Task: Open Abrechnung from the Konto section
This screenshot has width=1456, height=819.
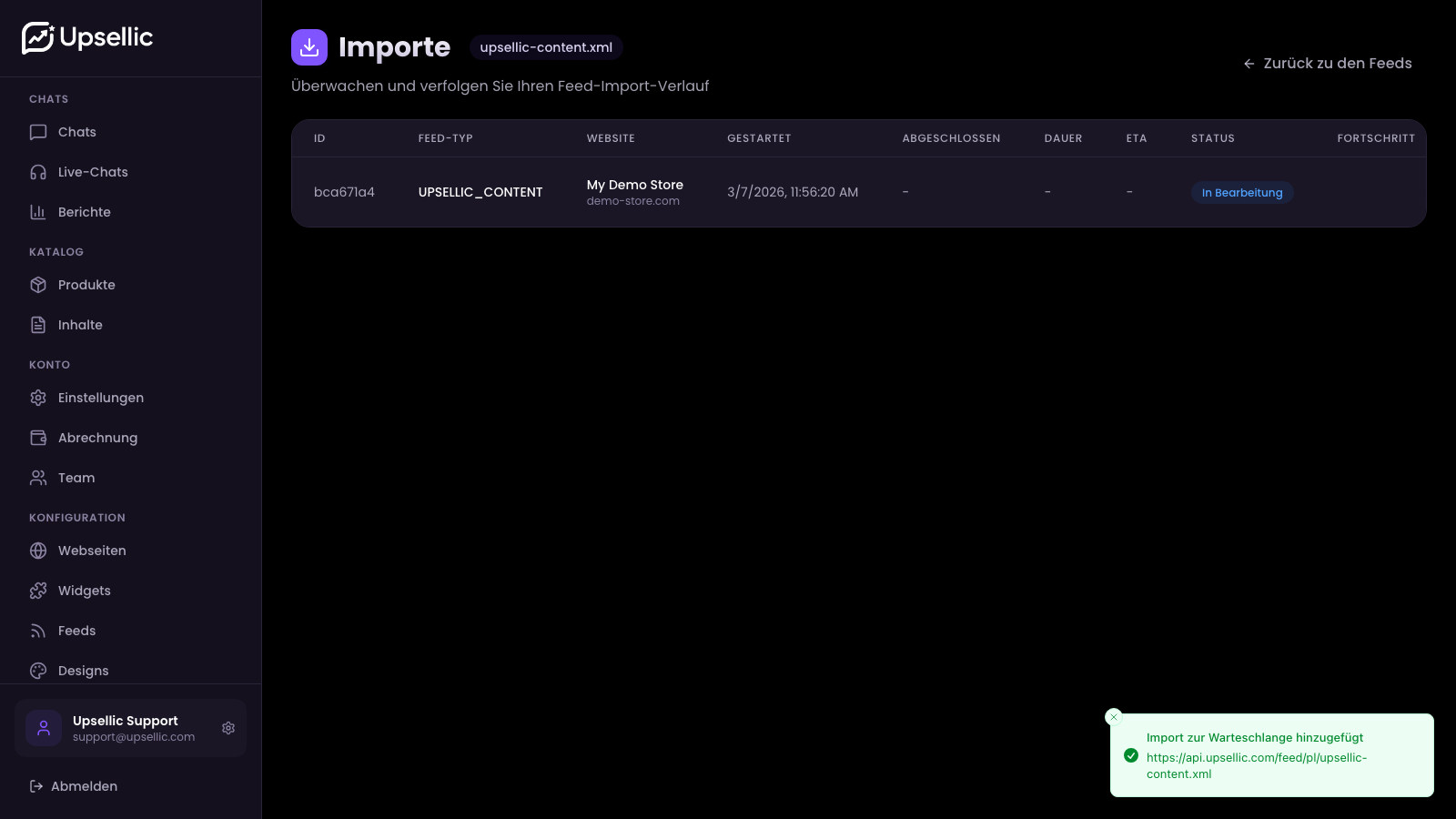Action: click(97, 437)
